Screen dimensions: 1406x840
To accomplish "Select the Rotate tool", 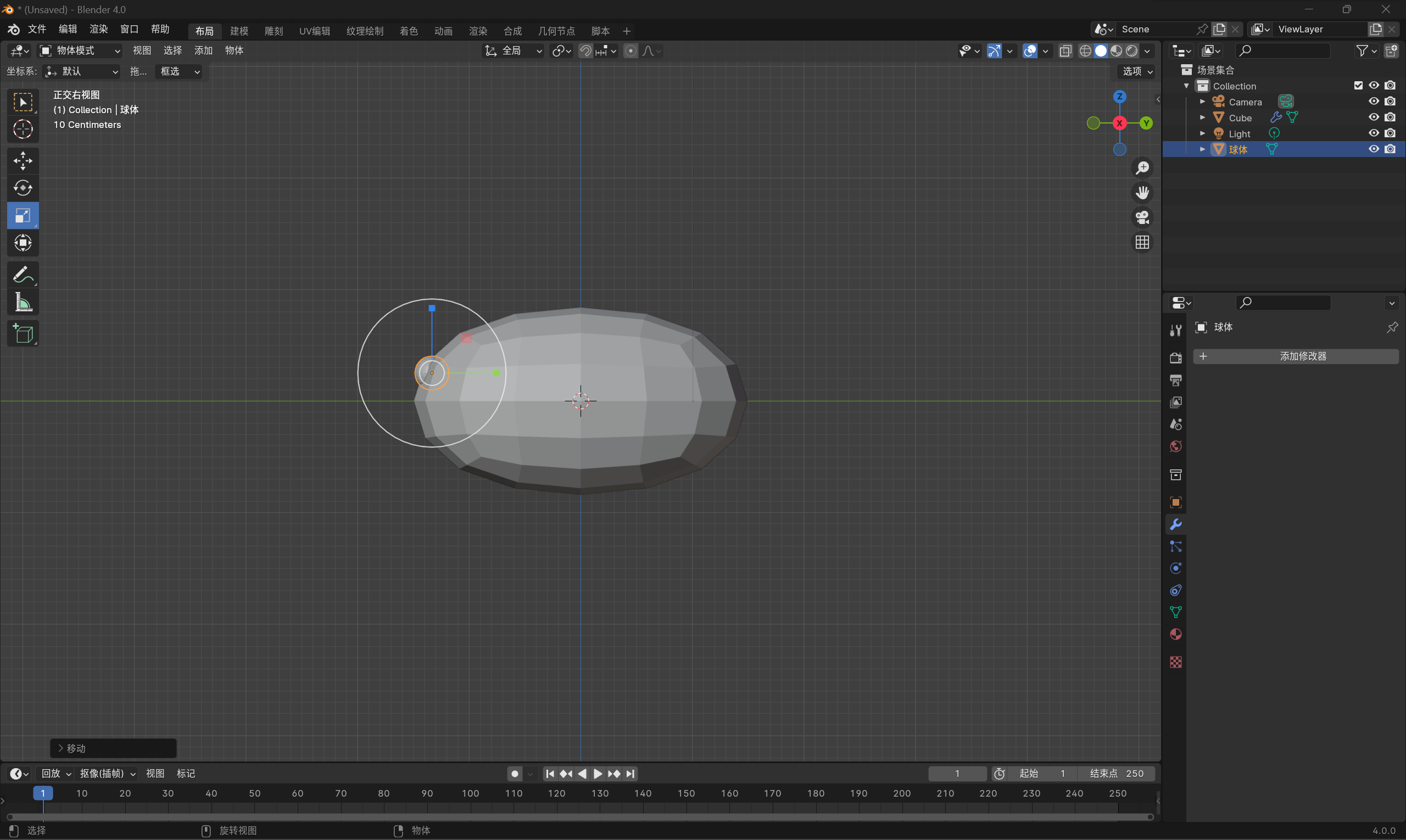I will tap(23, 188).
